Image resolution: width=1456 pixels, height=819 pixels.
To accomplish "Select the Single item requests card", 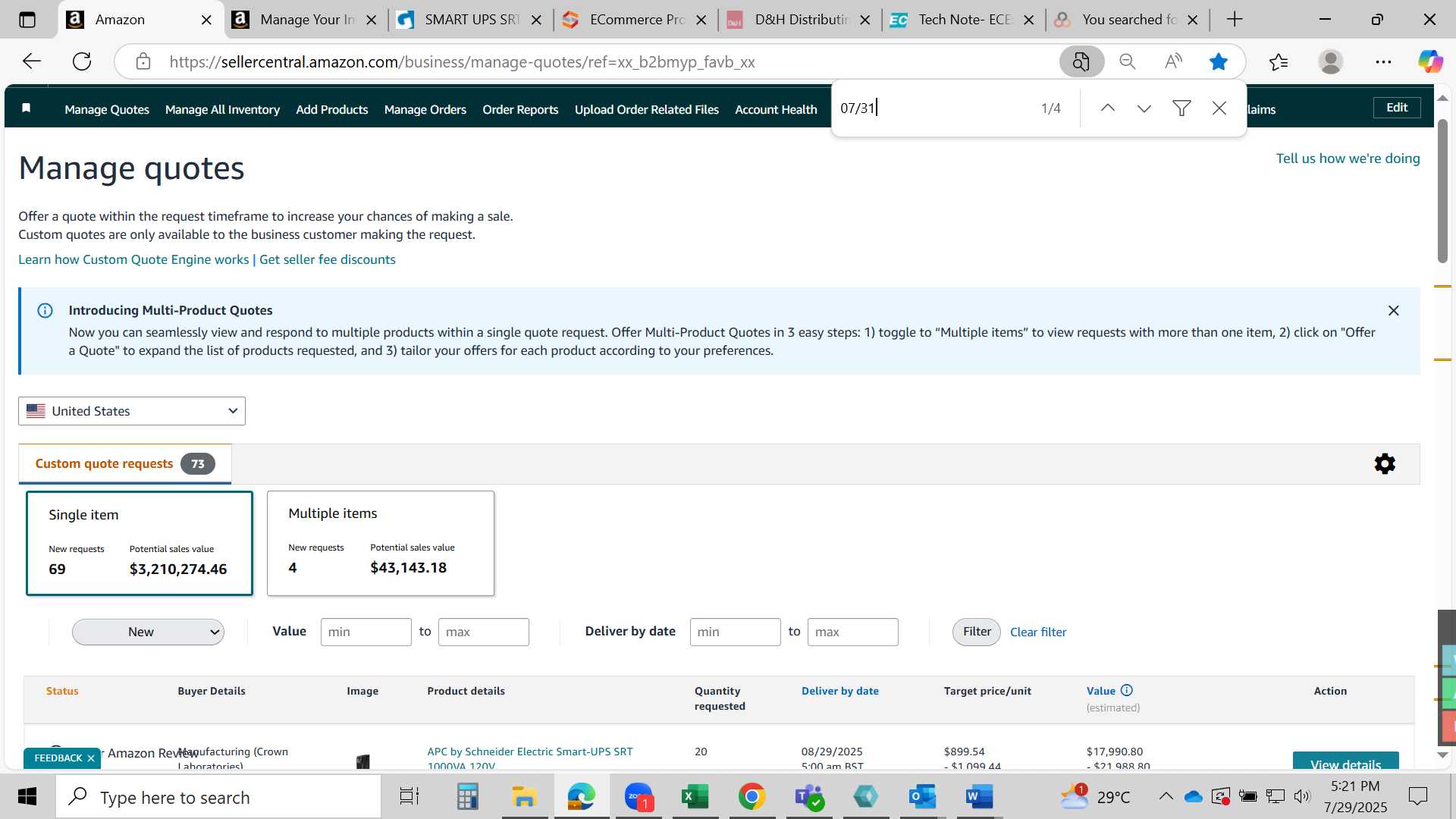I will (140, 543).
